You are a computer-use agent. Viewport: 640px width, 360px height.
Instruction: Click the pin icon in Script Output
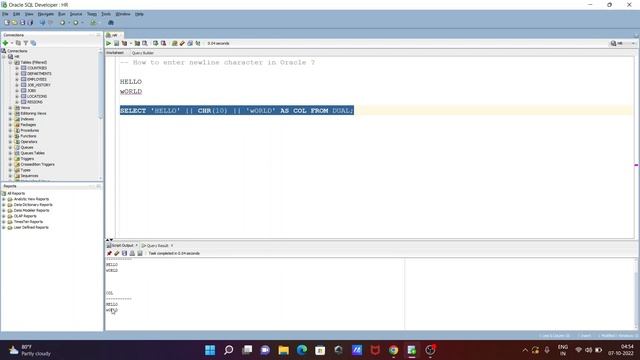pyautogui.click(x=109, y=253)
